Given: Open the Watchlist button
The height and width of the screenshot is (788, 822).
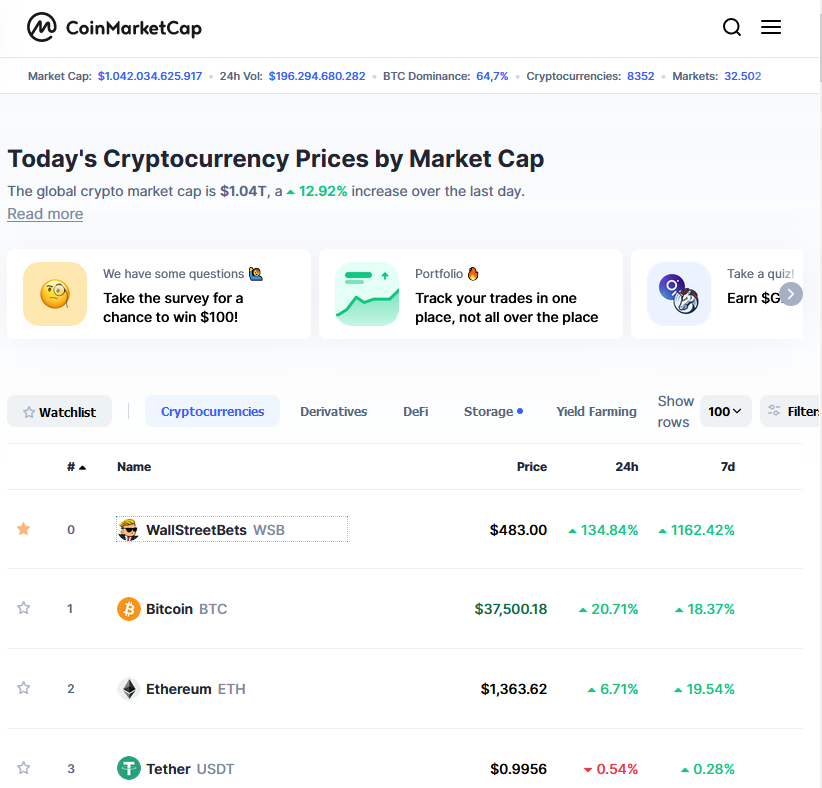Looking at the screenshot, I should pyautogui.click(x=59, y=412).
